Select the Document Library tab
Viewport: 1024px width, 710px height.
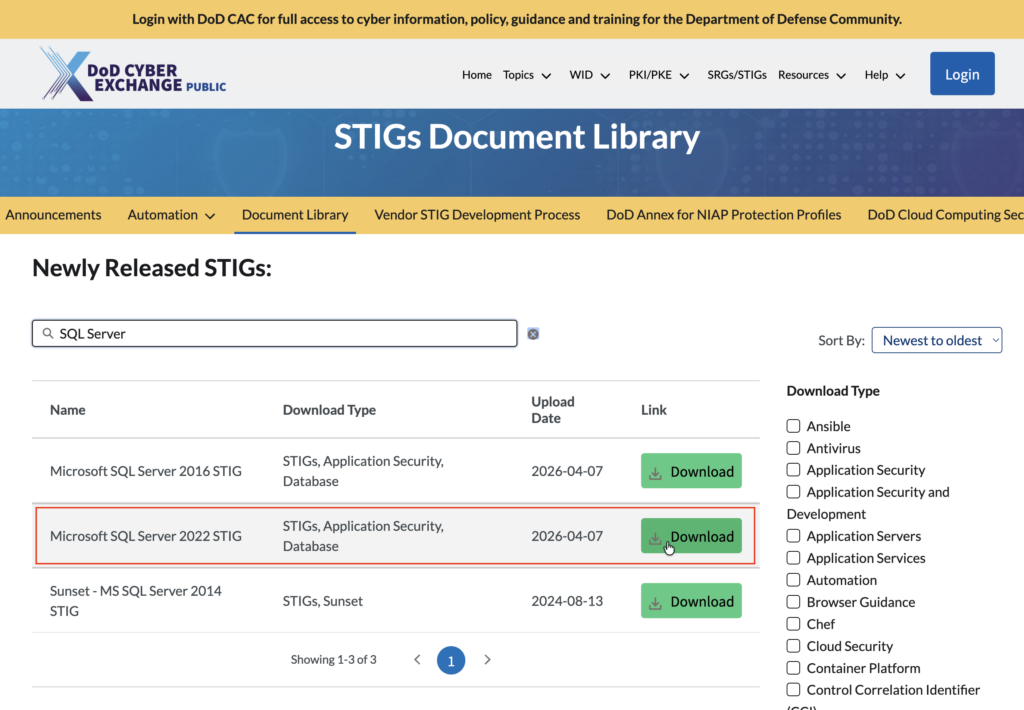(x=295, y=215)
